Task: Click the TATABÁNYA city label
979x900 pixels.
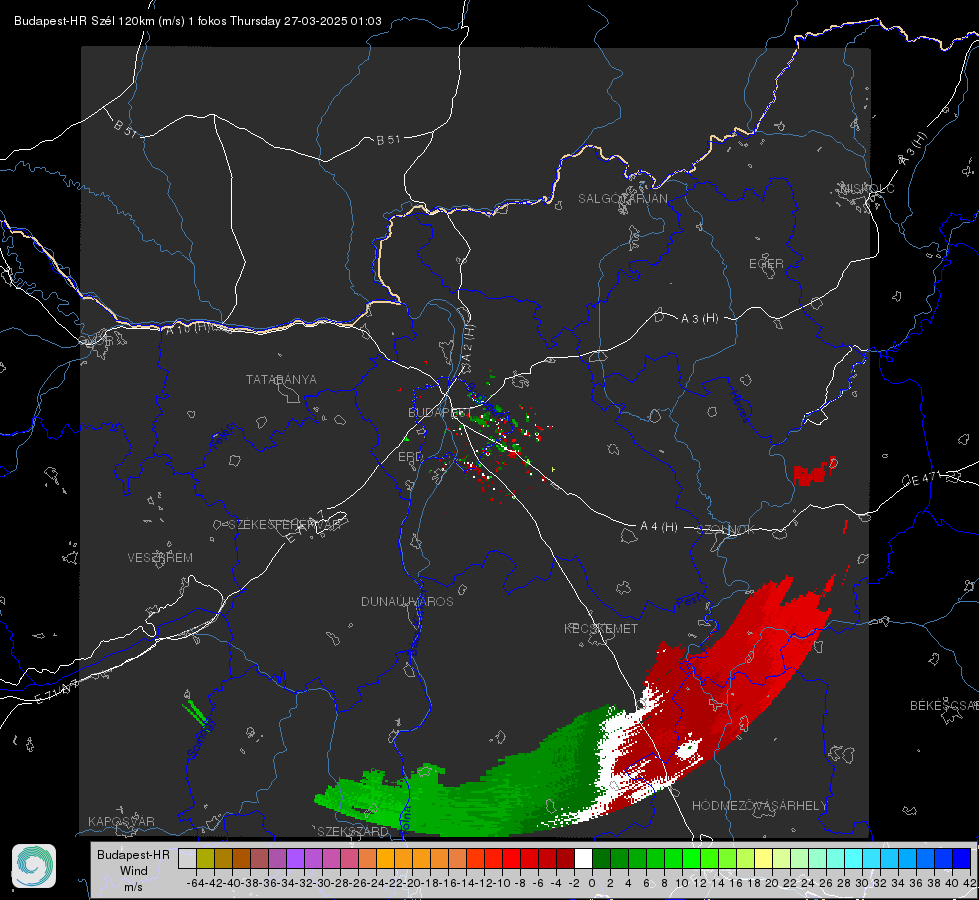Action: point(281,379)
